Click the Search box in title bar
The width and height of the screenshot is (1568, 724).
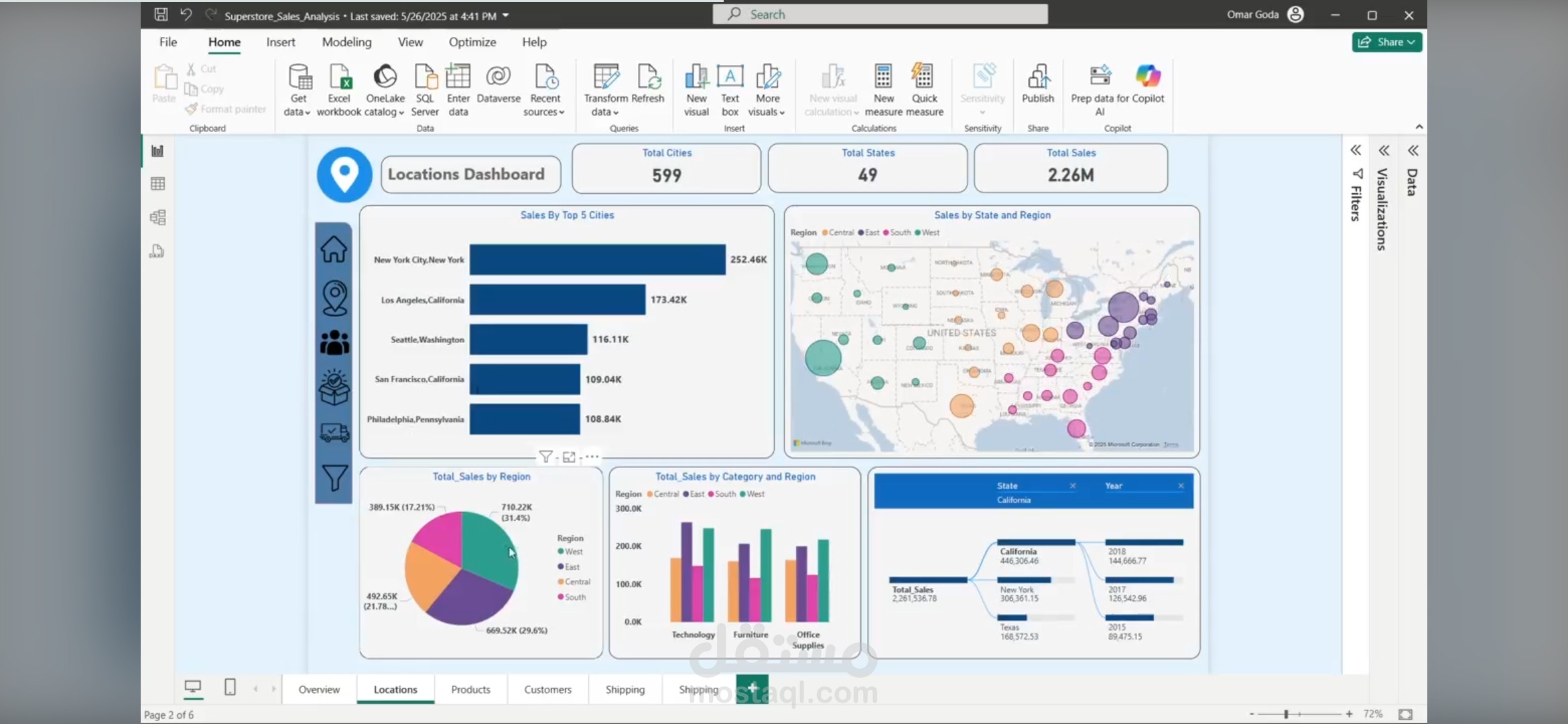click(880, 14)
